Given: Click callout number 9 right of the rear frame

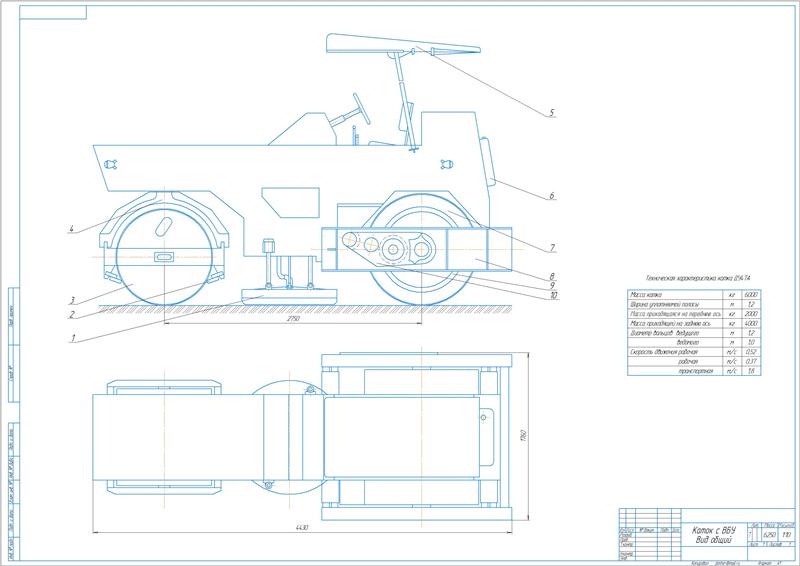Looking at the screenshot, I should coord(552,285).
